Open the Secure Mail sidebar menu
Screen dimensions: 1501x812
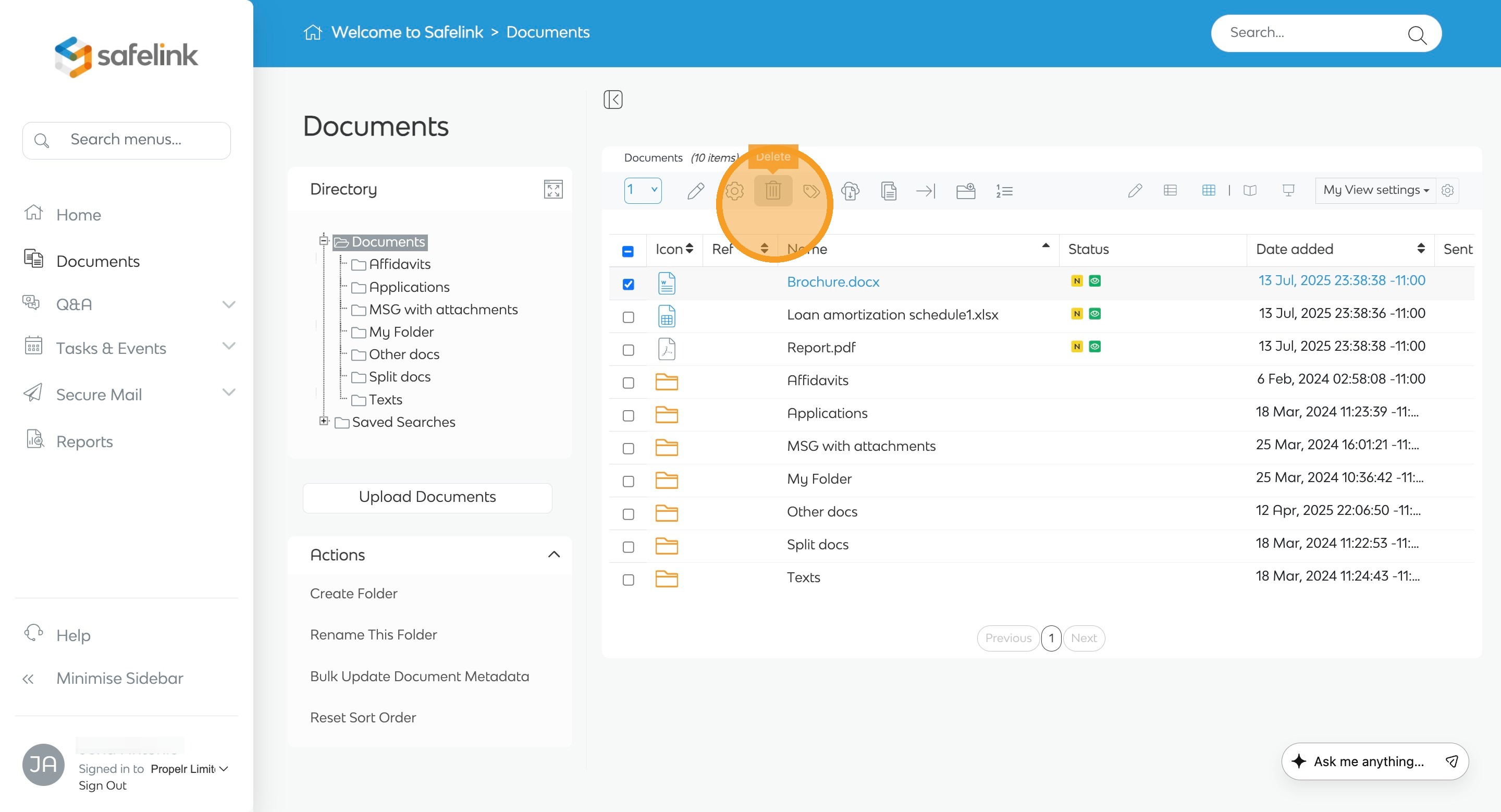(99, 395)
